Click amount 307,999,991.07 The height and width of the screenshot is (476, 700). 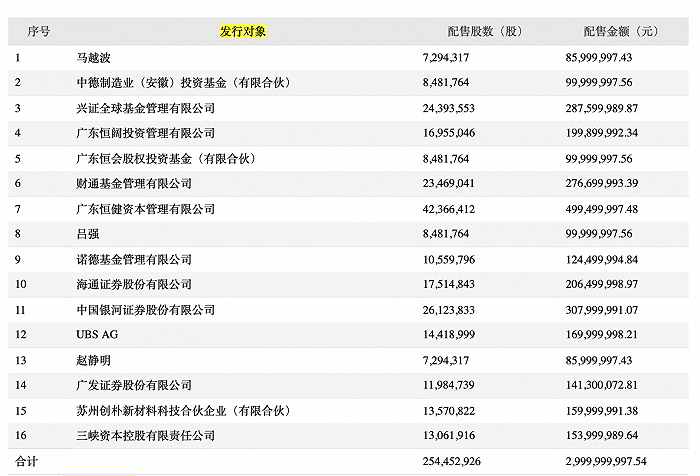602,310
